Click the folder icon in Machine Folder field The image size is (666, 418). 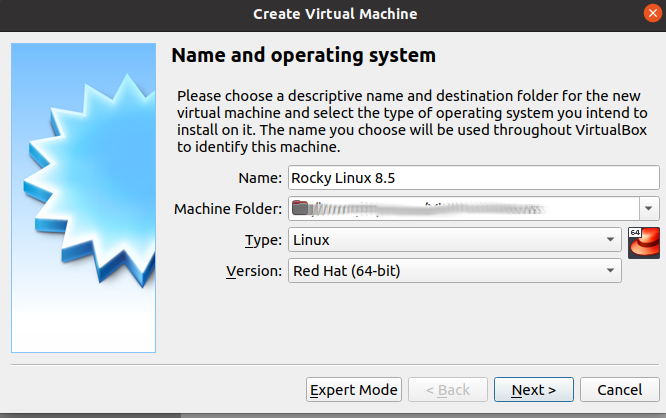coord(300,209)
